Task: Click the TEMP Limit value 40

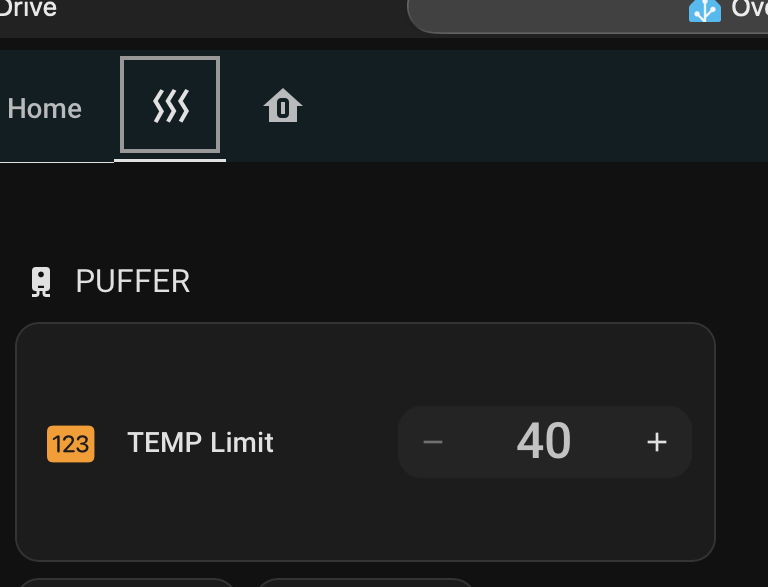Action: pyautogui.click(x=544, y=441)
